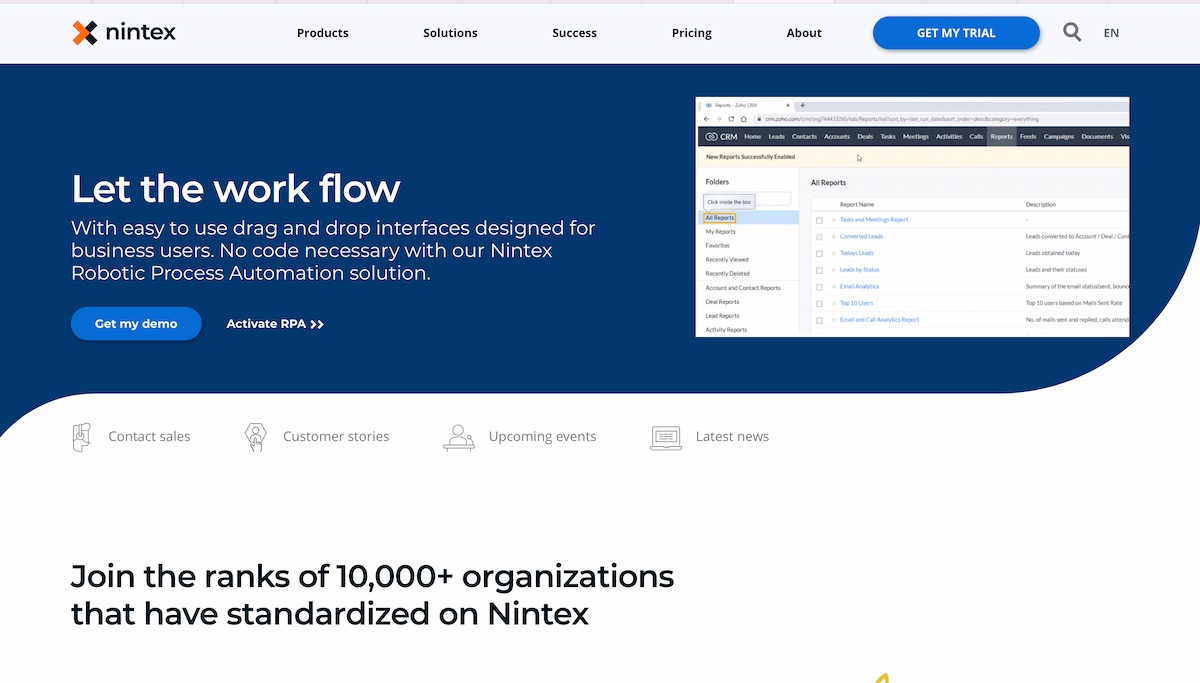The image size is (1200, 683).
Task: Check the Tasks and Meetings Report checkbox
Action: click(819, 220)
